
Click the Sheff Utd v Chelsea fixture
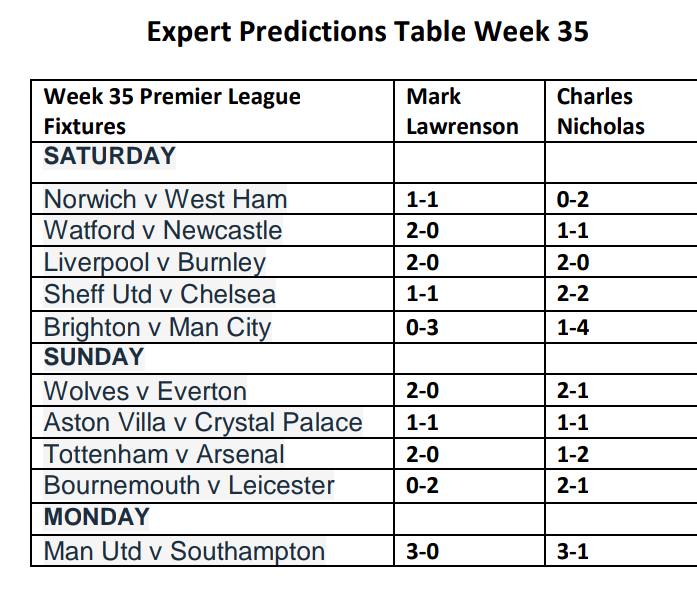(160, 295)
